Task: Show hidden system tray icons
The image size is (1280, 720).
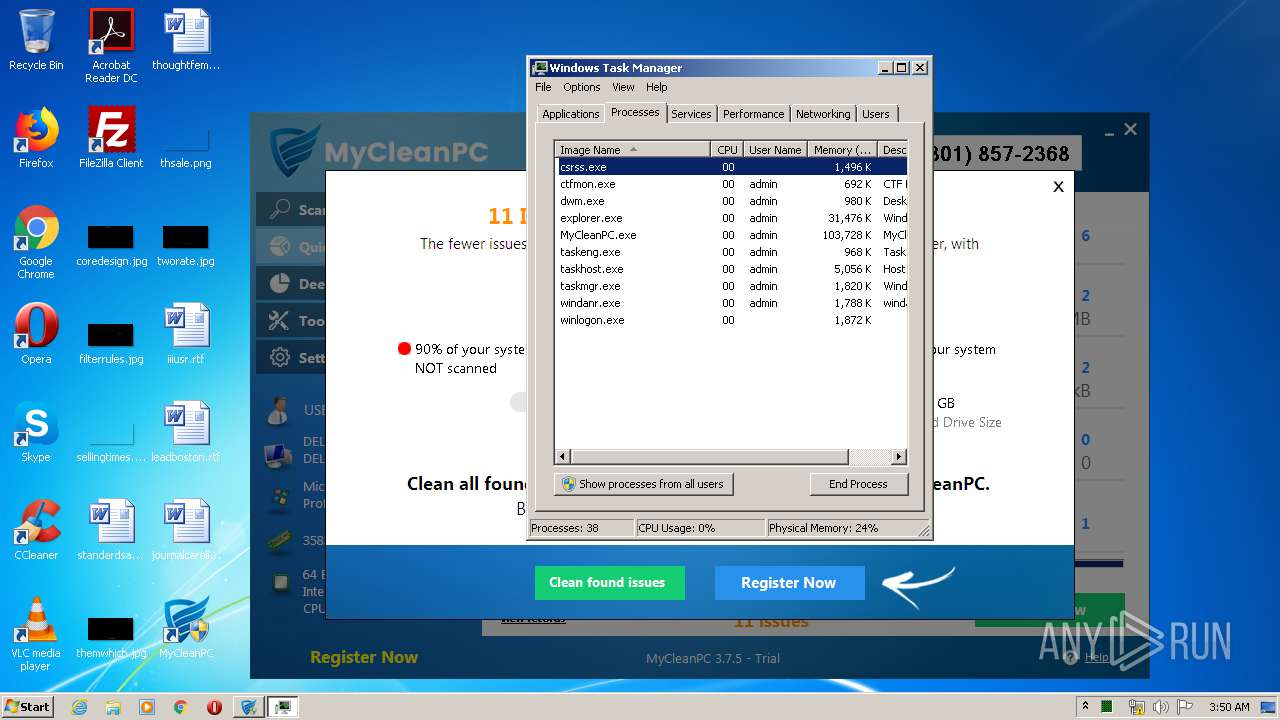Action: point(1085,707)
